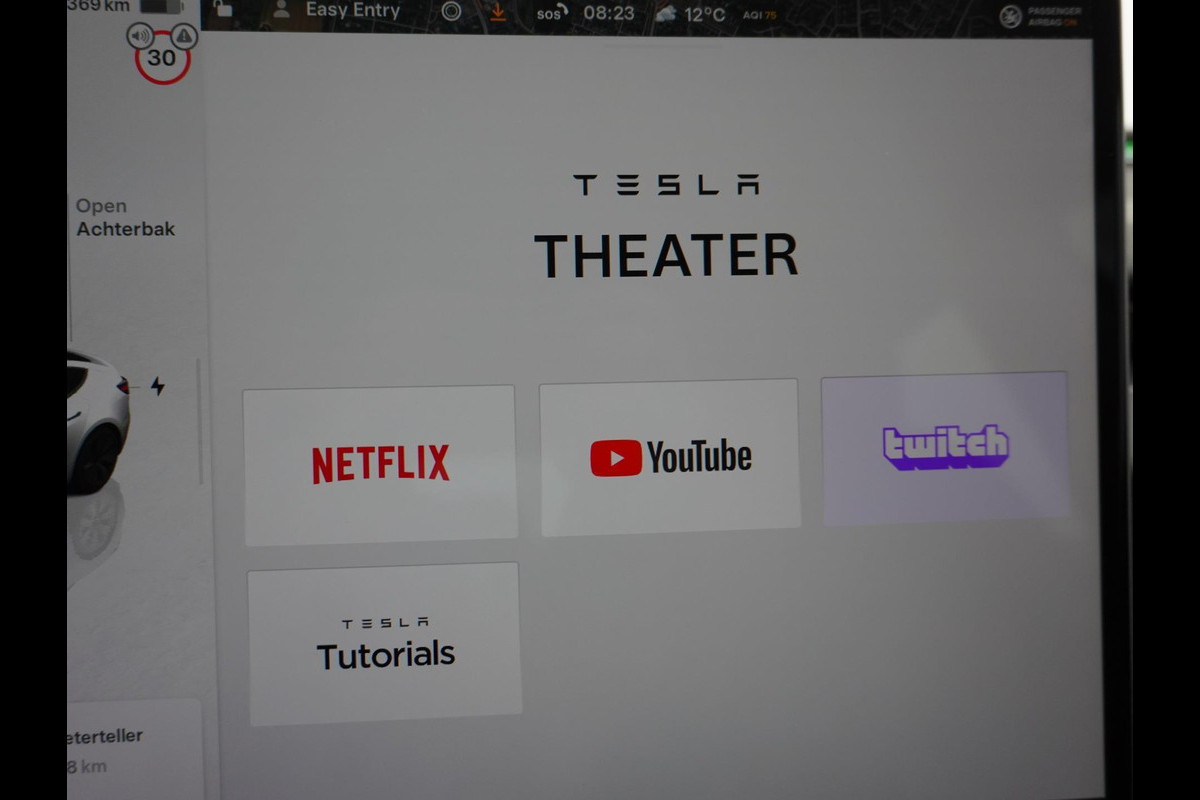Open Tesla Tutorials tile
The image size is (1200, 800).
click(x=385, y=643)
